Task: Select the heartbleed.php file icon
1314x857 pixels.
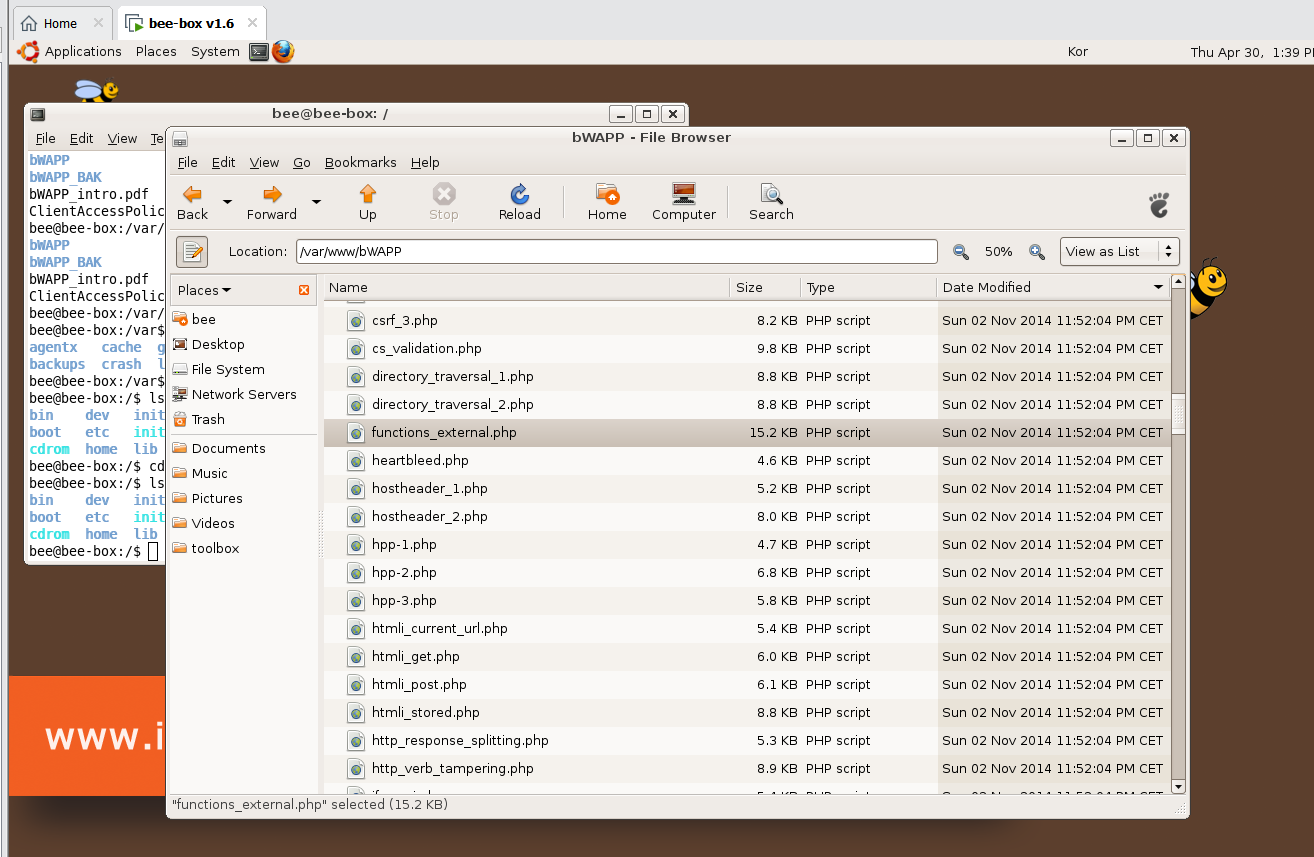Action: coord(356,460)
